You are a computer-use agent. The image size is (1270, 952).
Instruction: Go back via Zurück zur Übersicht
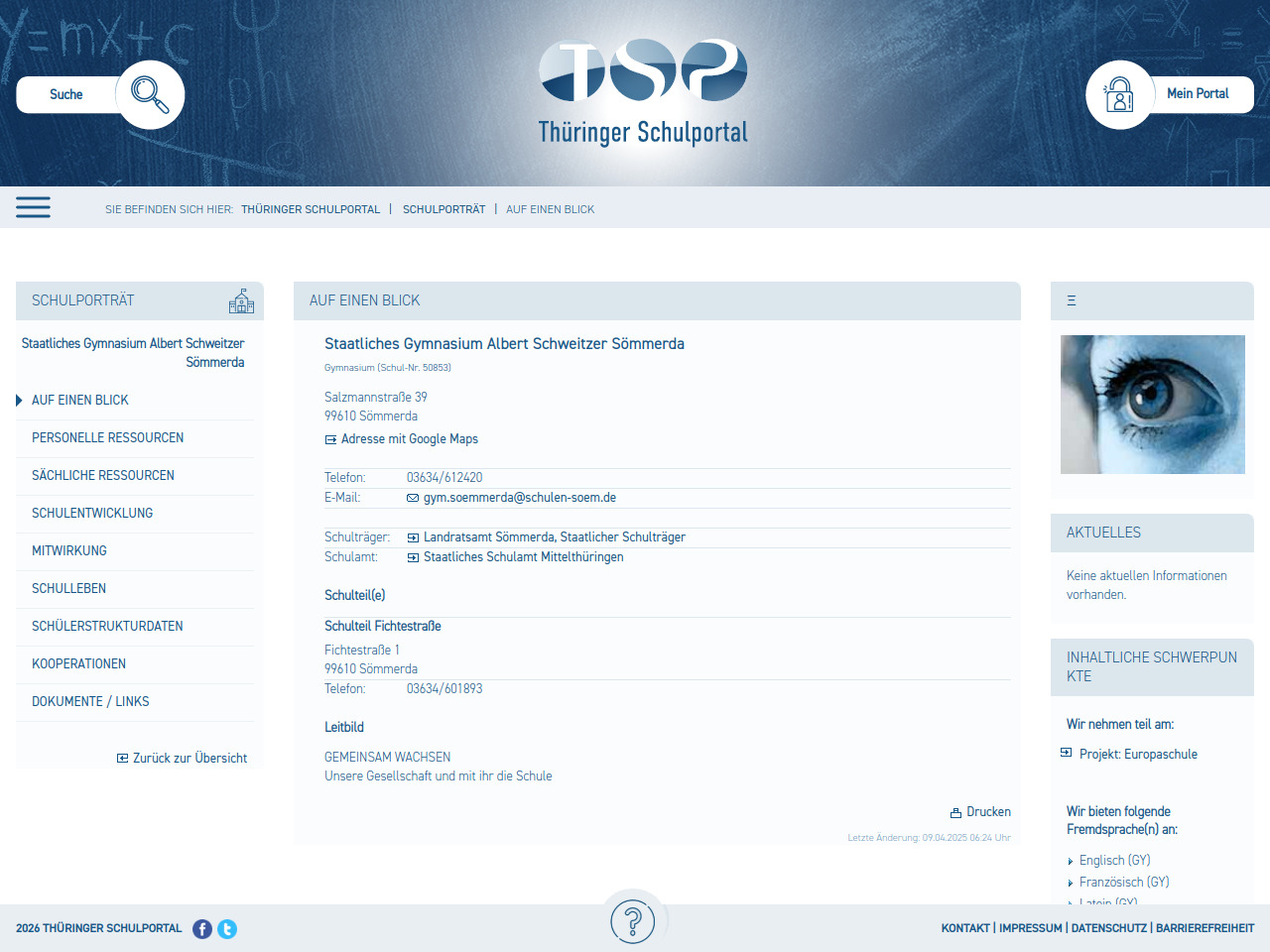click(190, 758)
